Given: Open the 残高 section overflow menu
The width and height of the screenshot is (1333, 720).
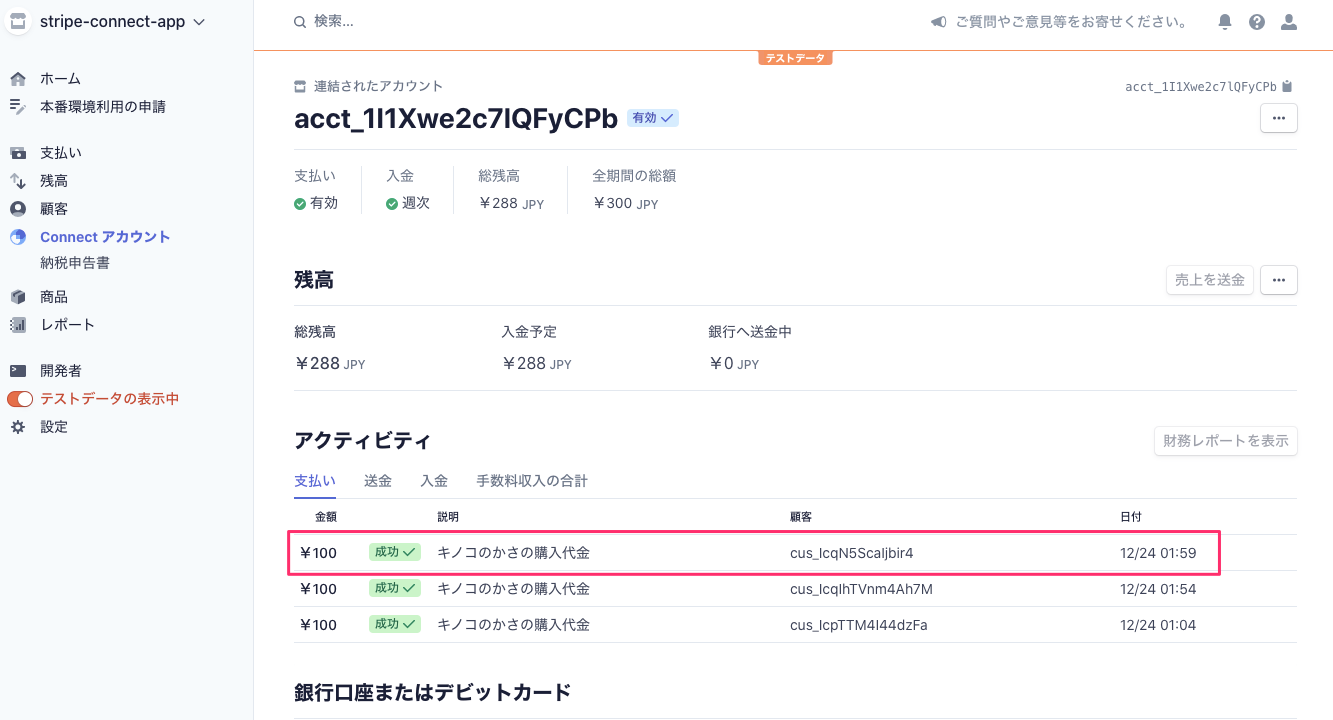Looking at the screenshot, I should (x=1278, y=280).
